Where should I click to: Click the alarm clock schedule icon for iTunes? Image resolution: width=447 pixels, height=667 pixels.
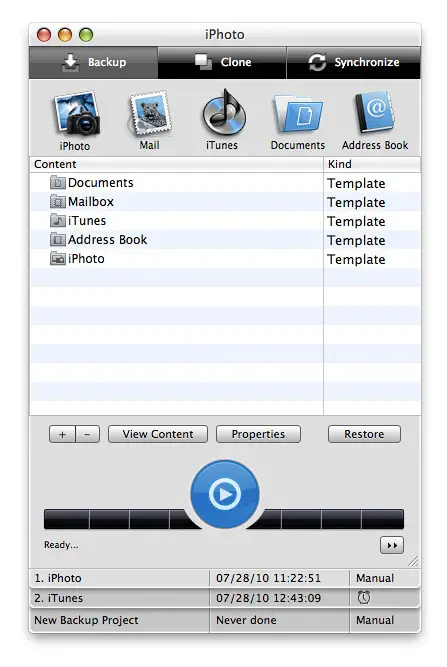click(364, 598)
